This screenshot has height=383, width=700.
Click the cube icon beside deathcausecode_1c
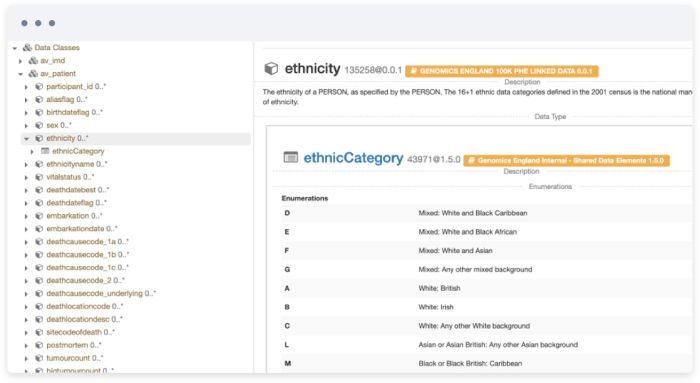tap(39, 267)
